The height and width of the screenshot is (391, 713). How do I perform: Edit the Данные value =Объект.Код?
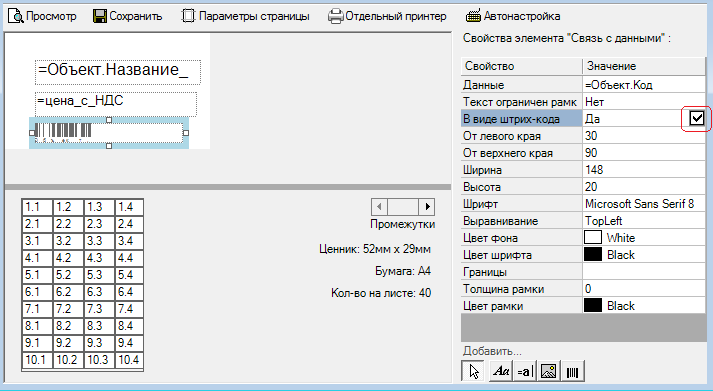[643, 85]
